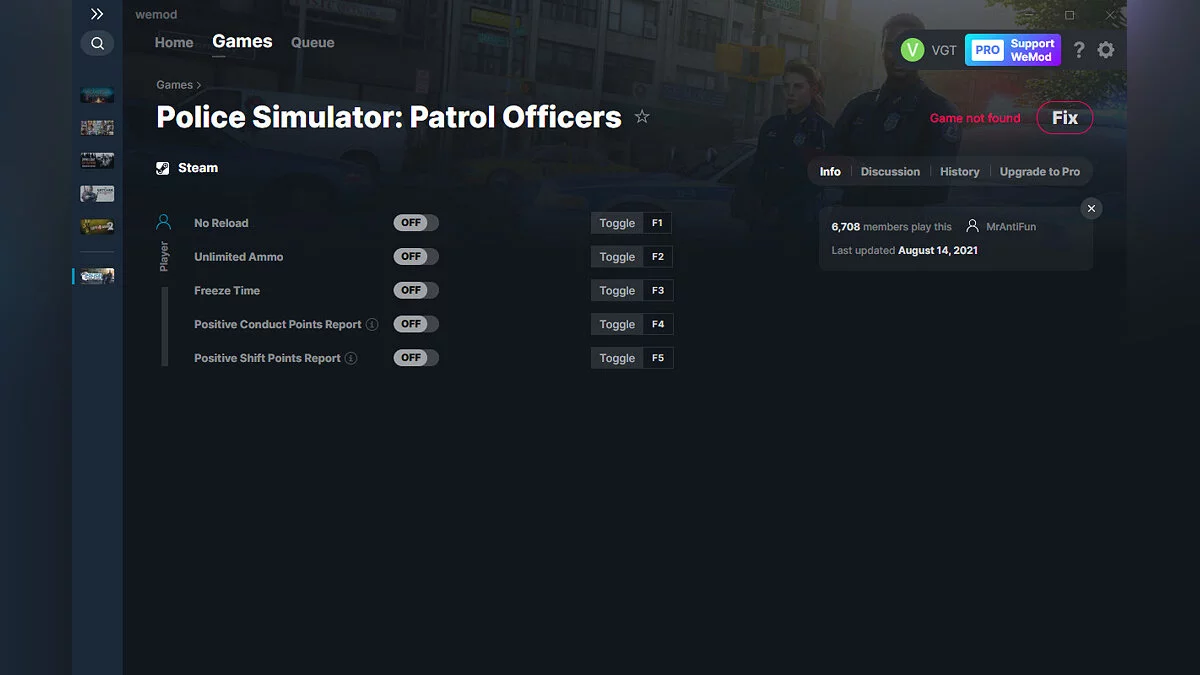This screenshot has height=675, width=1200.
Task: Enable the No Reload cheat
Action: [415, 222]
